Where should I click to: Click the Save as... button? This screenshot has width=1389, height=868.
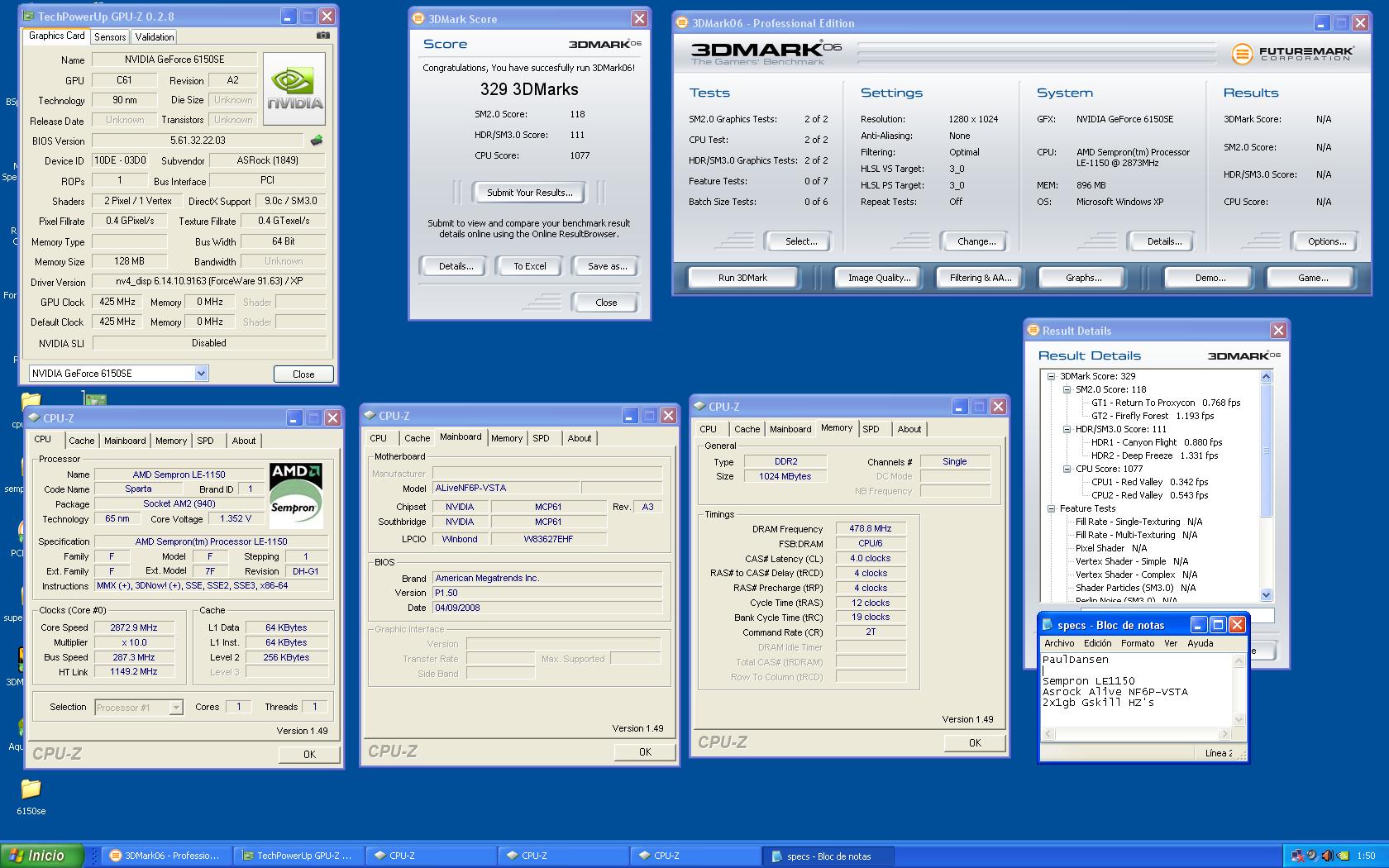(x=607, y=266)
